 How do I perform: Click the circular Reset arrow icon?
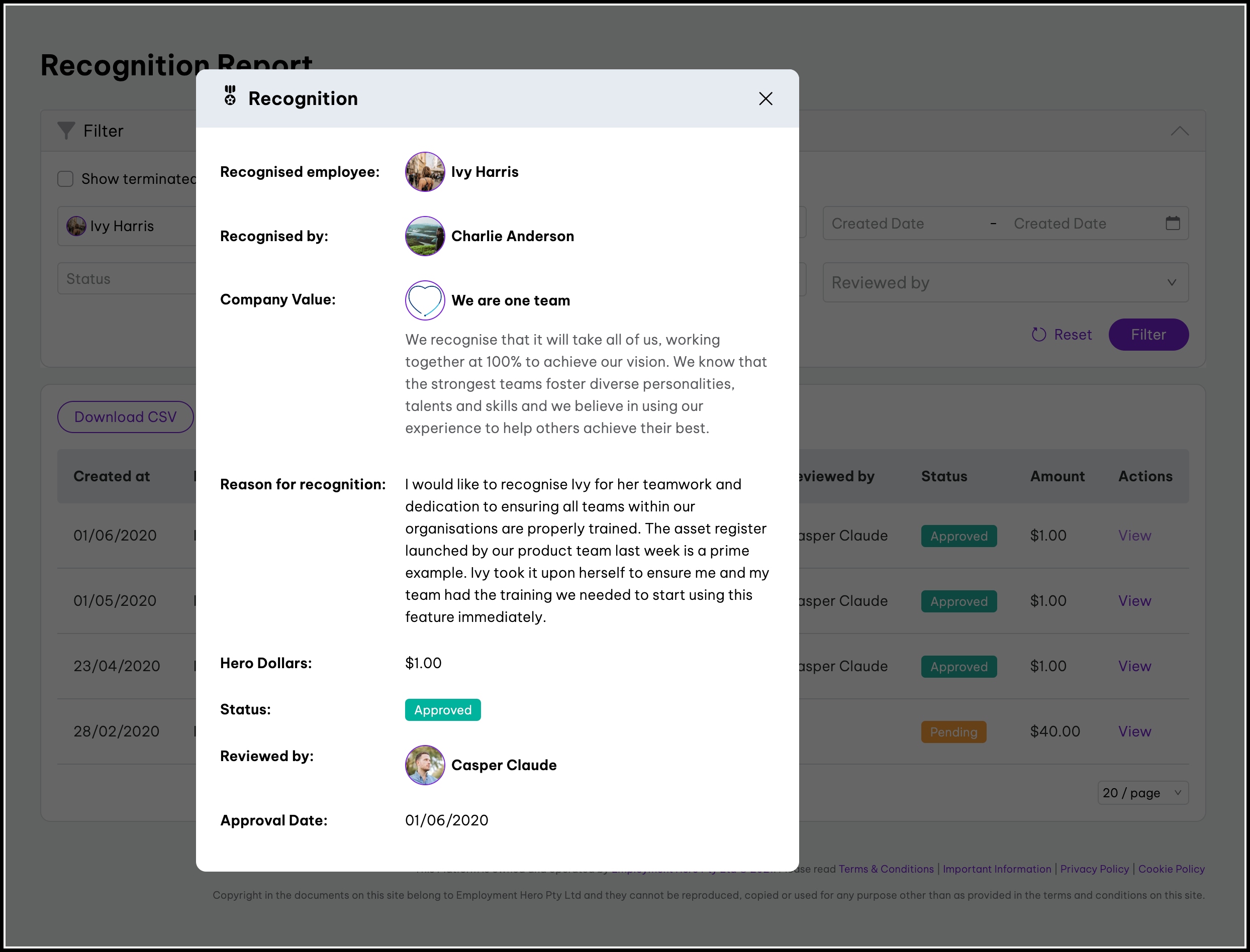[x=1038, y=335]
